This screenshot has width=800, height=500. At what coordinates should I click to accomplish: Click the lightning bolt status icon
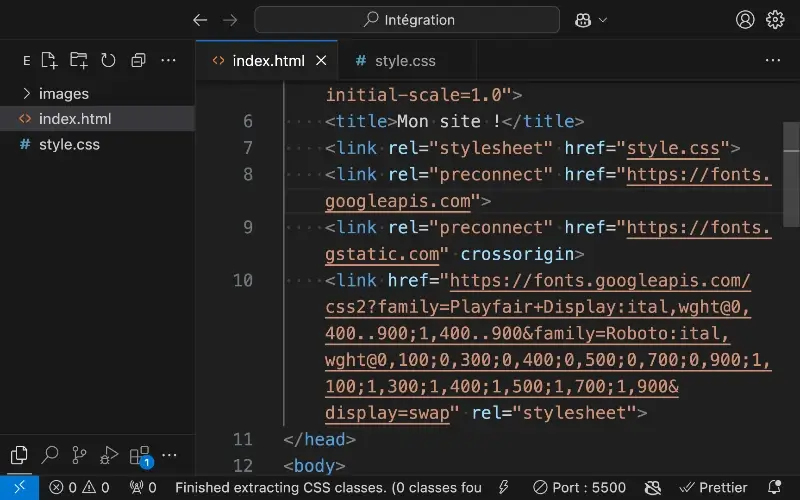tap(504, 488)
